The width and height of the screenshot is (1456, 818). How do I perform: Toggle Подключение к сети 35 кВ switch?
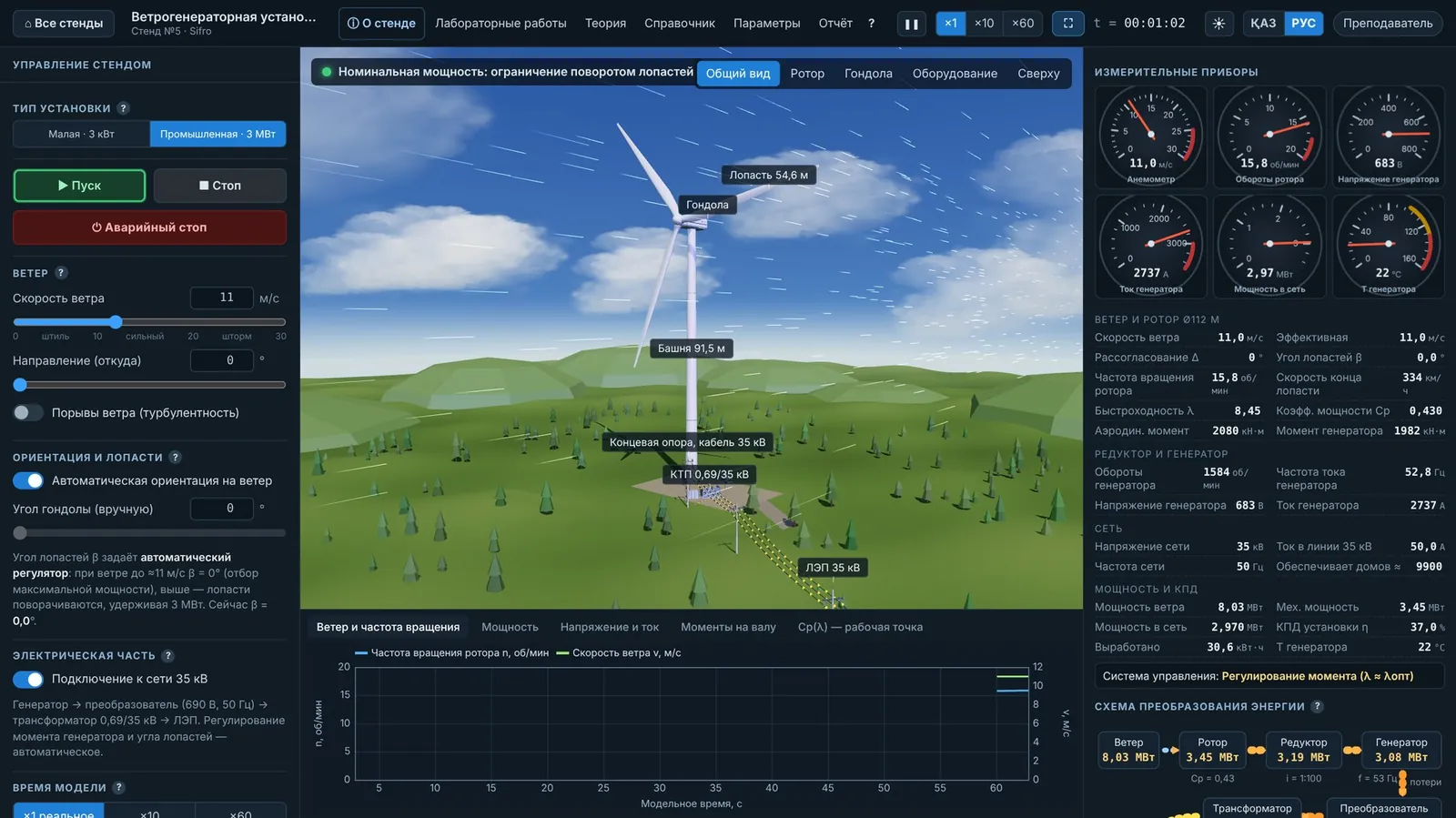(x=28, y=680)
